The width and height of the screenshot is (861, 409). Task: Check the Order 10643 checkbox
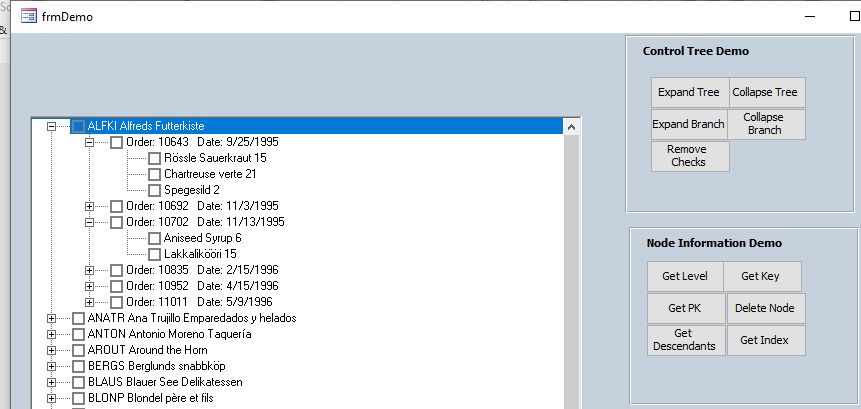pos(116,142)
